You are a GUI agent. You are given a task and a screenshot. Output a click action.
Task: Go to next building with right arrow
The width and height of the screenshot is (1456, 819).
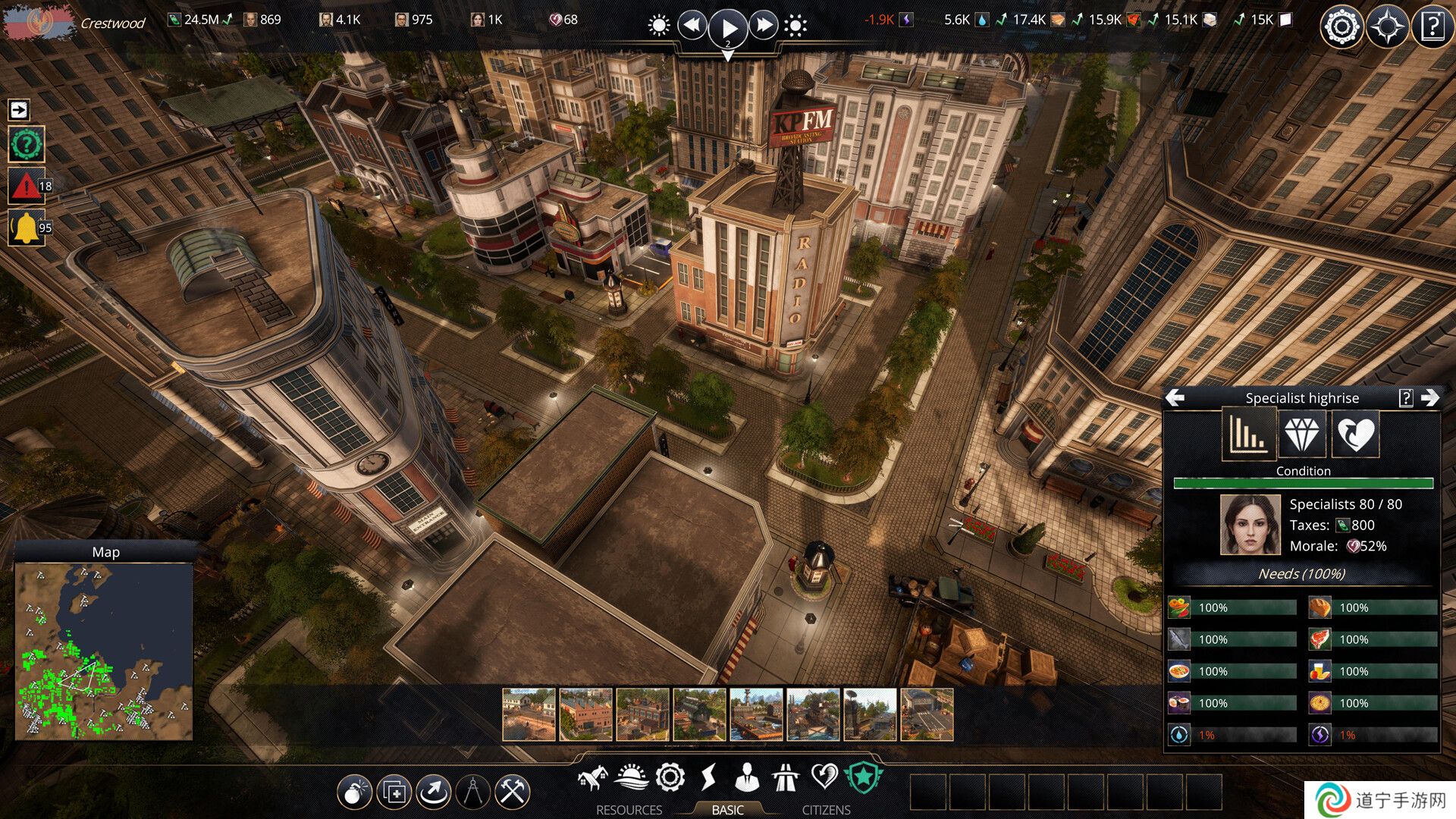pos(1430,397)
